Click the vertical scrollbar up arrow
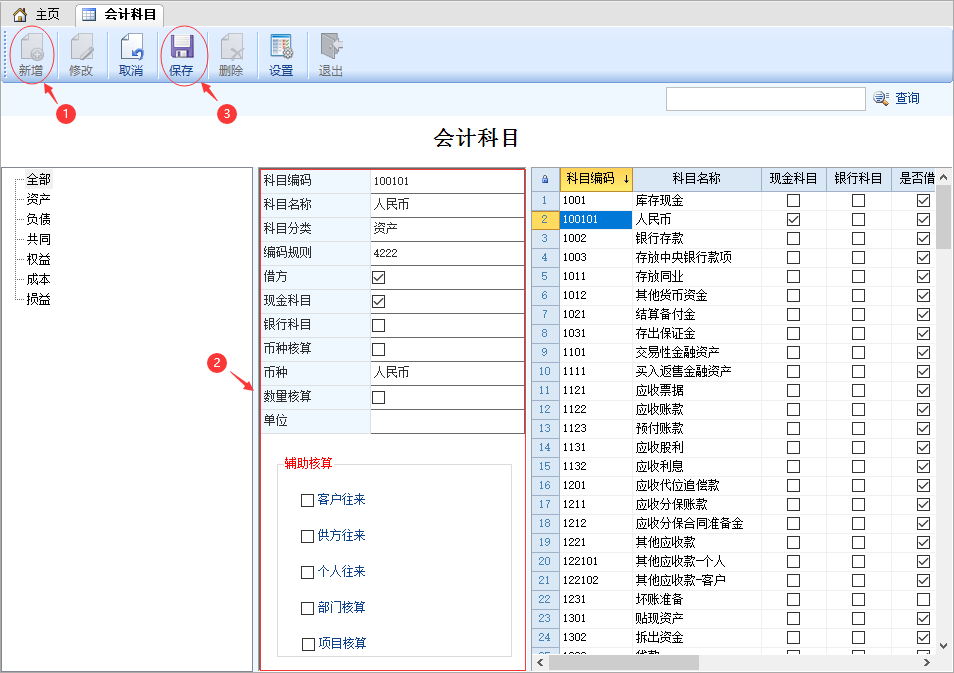This screenshot has width=954, height=673. (x=944, y=178)
